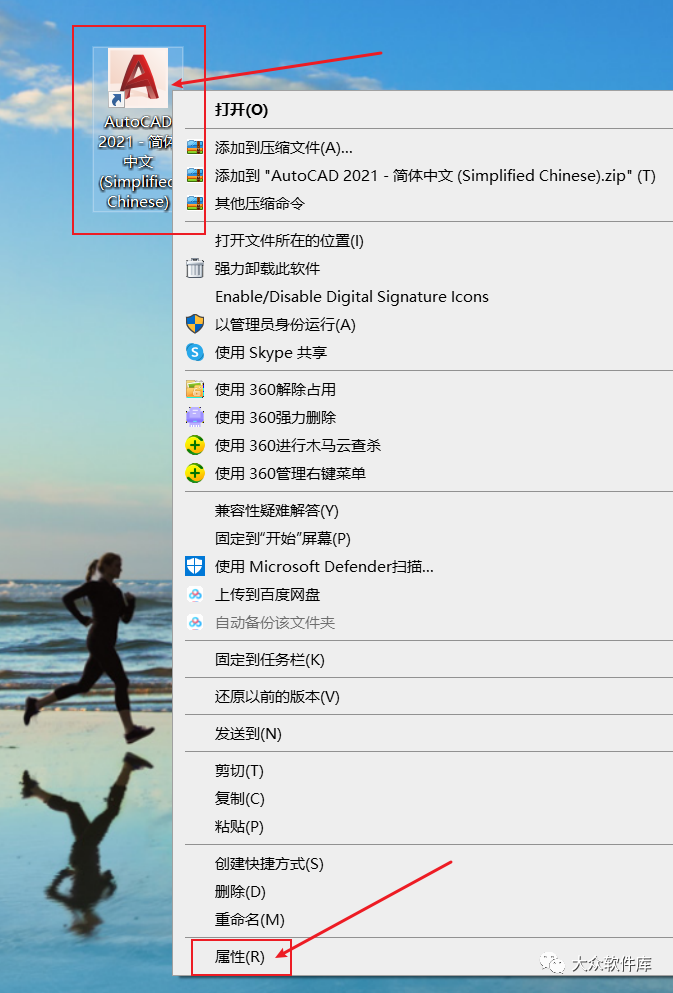Choose 以管理员身份运行(A)

point(285,324)
